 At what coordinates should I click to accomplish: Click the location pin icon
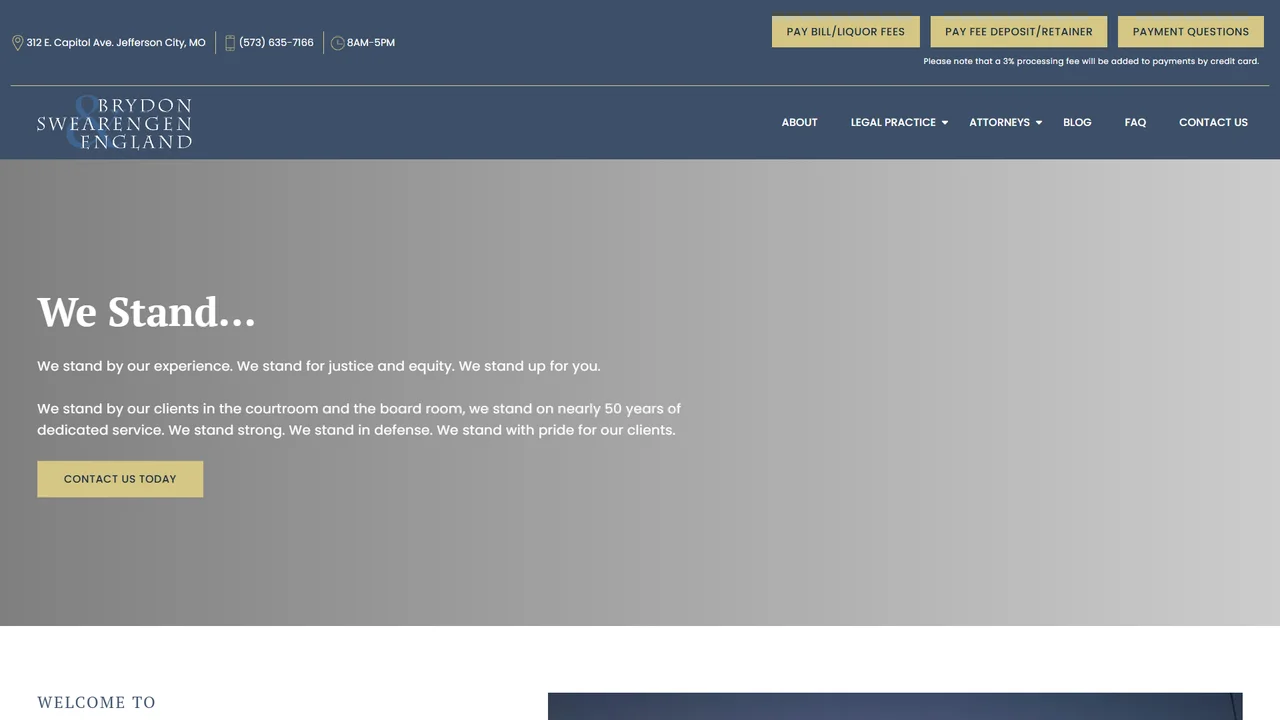tap(17, 43)
